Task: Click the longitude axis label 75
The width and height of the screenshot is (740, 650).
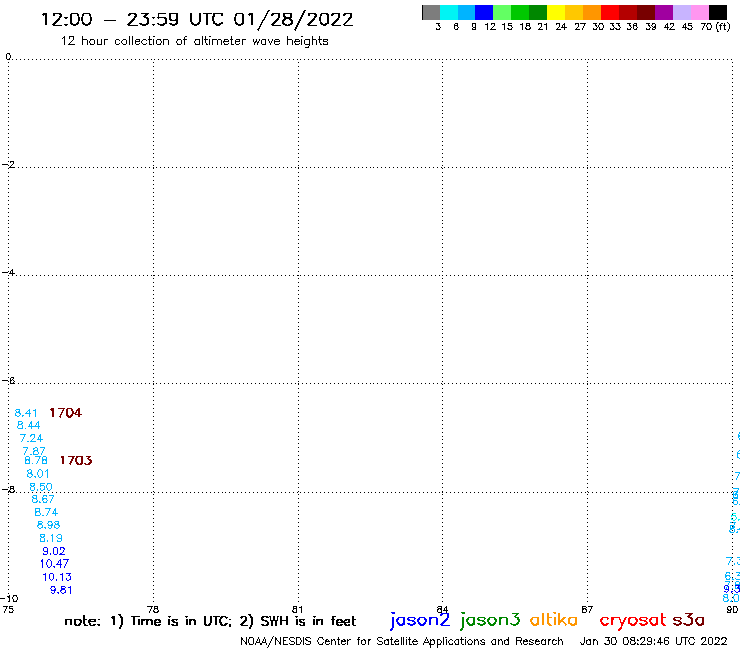Action: [x=8, y=609]
